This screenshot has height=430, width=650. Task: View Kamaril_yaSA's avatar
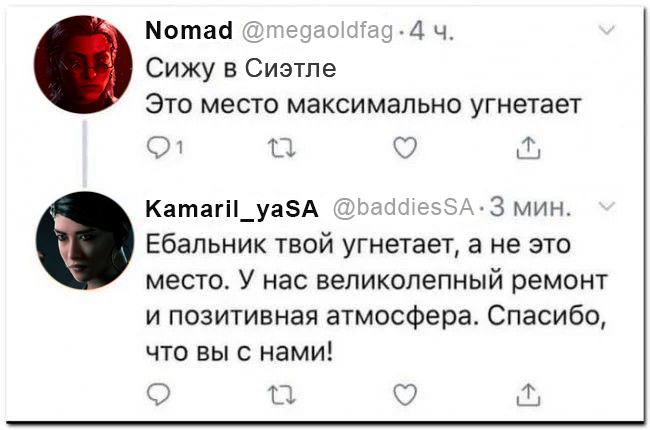(84, 238)
